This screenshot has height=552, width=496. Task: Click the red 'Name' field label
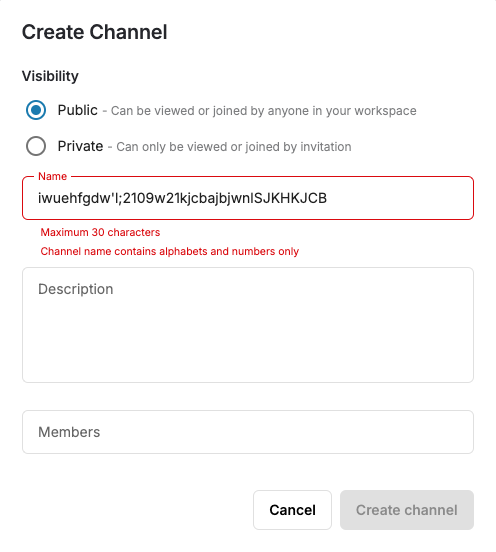coord(52,176)
